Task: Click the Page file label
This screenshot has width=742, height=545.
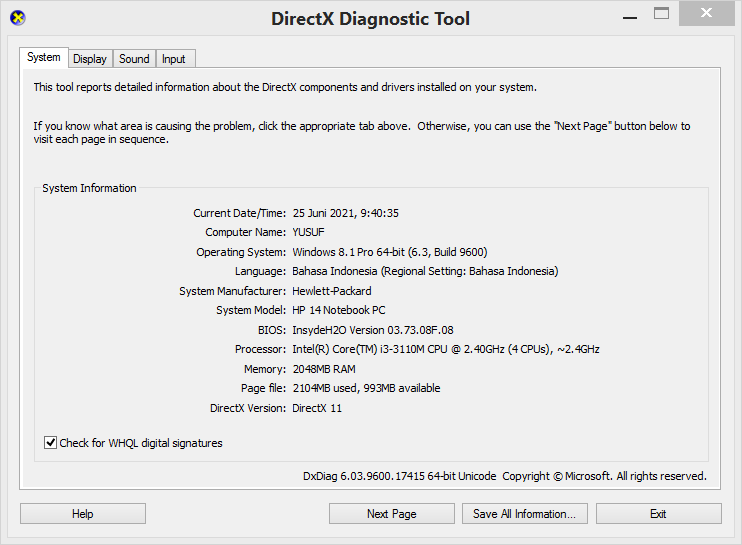Action: click(264, 388)
